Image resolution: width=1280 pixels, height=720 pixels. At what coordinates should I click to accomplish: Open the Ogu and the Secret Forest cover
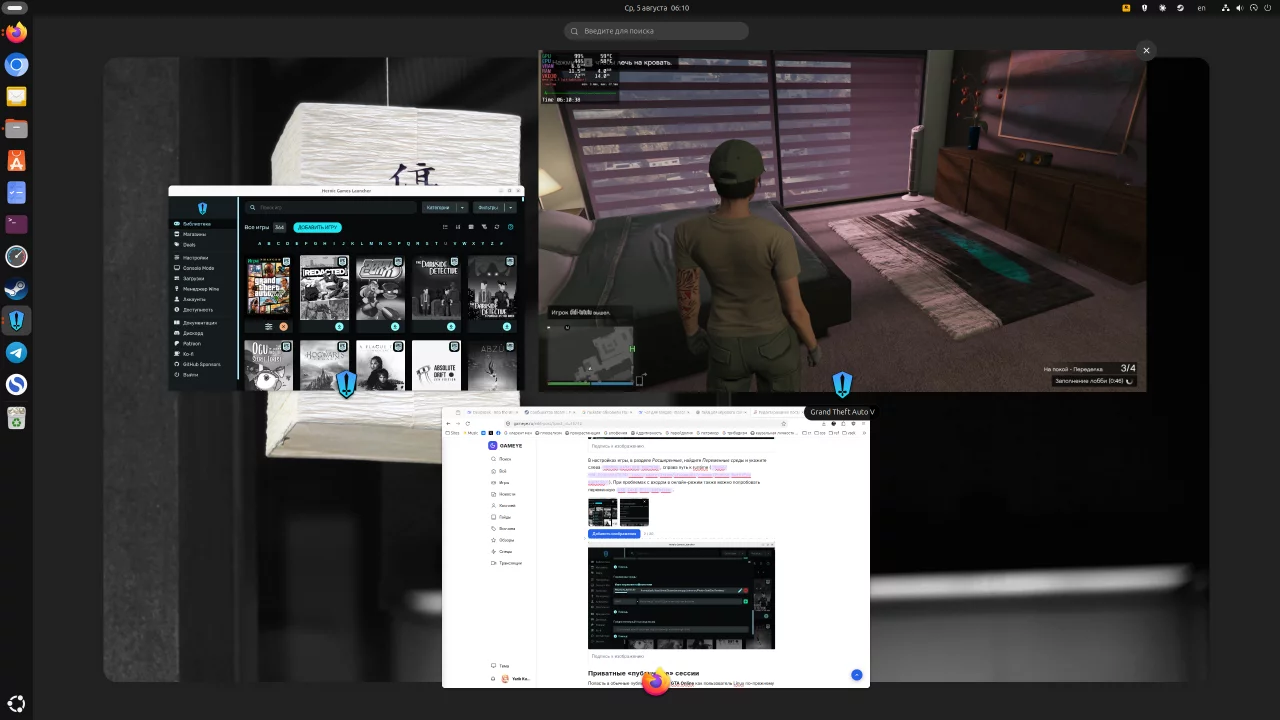[x=269, y=365]
